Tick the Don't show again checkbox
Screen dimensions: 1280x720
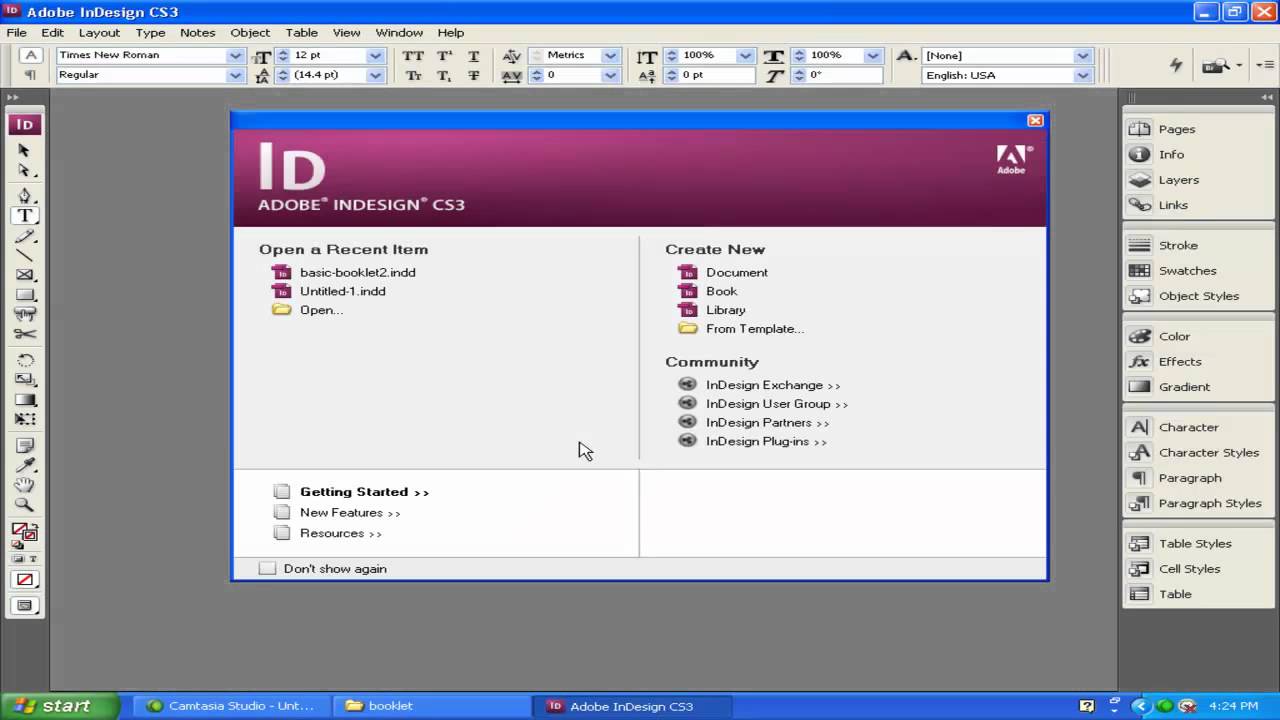[267, 568]
